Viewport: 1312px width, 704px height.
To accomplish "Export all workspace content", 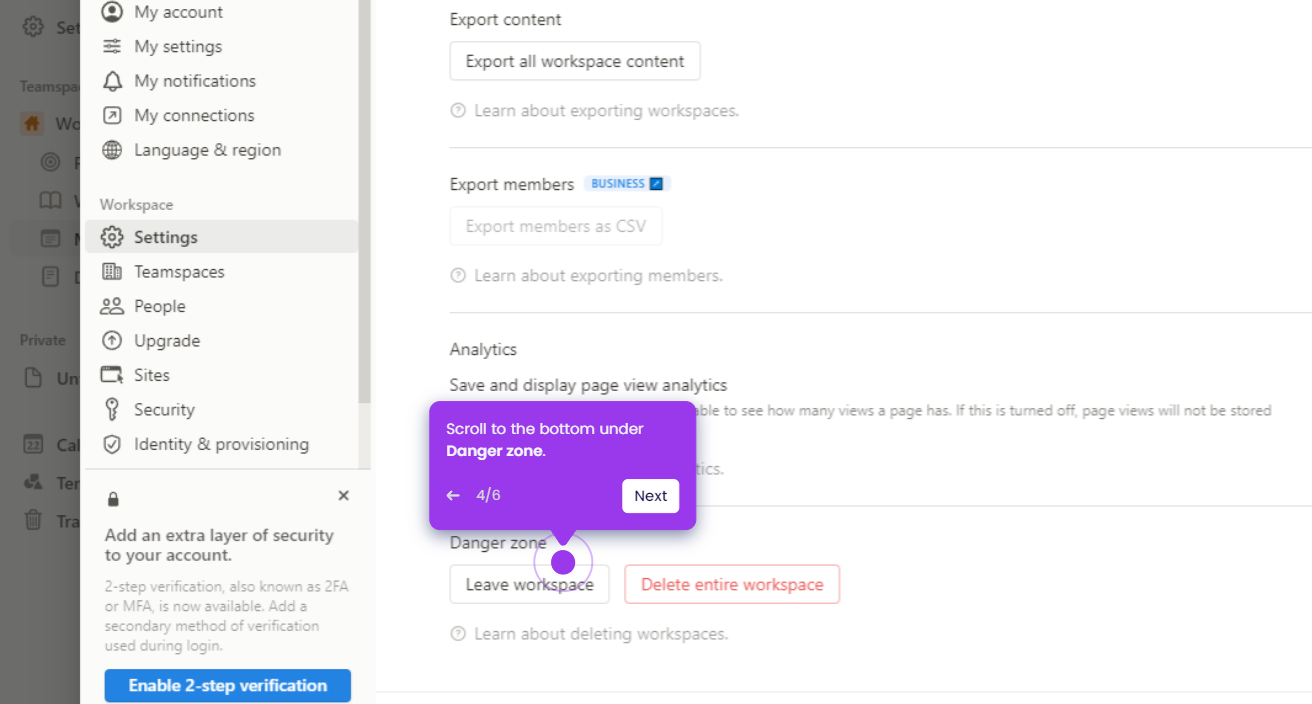I will pos(574,61).
